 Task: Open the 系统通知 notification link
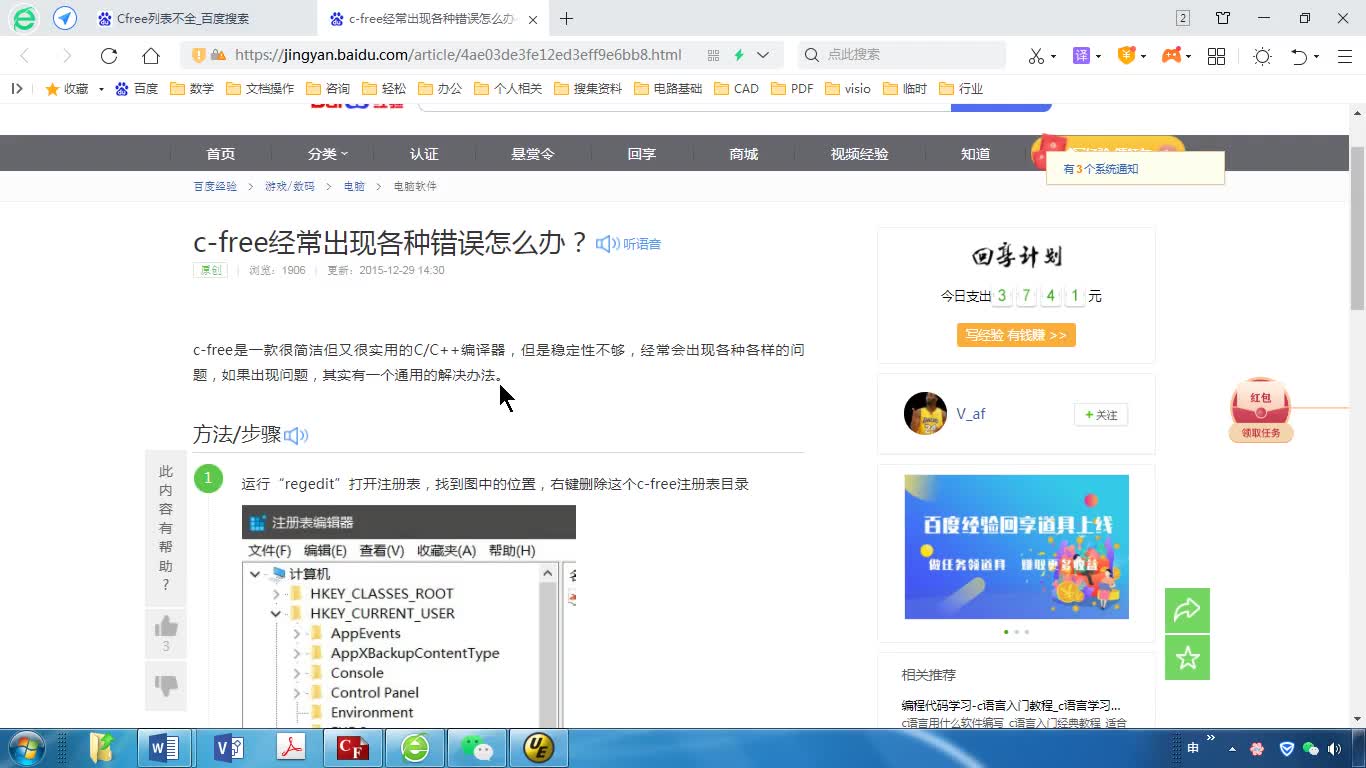pos(1101,169)
